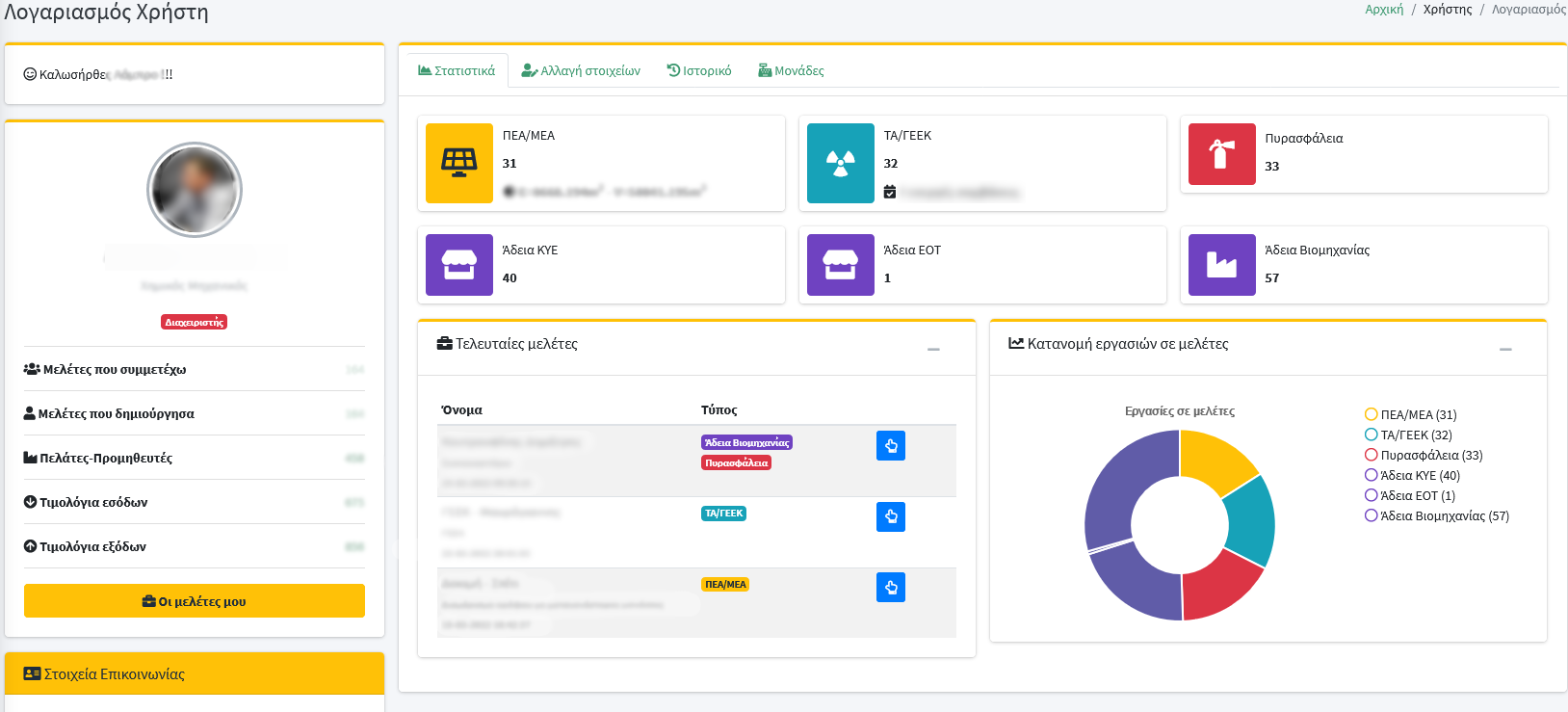Open Μελέτες που συμμετέχω list

point(195,369)
